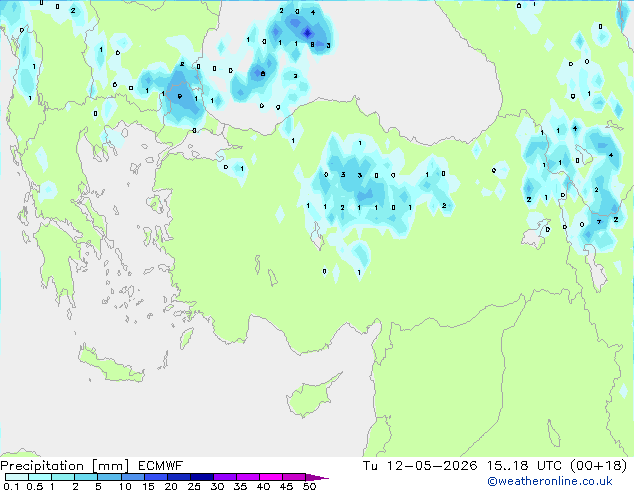
Task: Click the legend value "30"
Action: click(x=217, y=486)
